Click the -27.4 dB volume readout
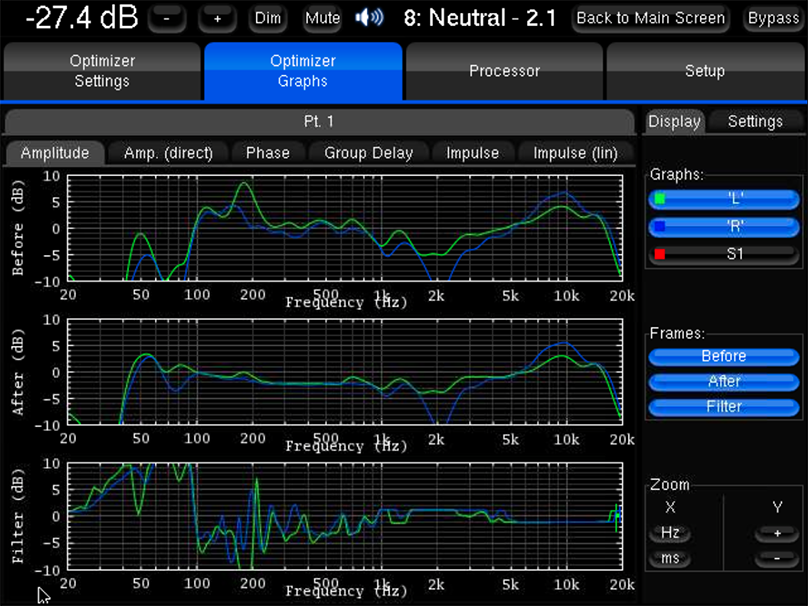Viewport: 808px width, 606px height. click(x=81, y=18)
